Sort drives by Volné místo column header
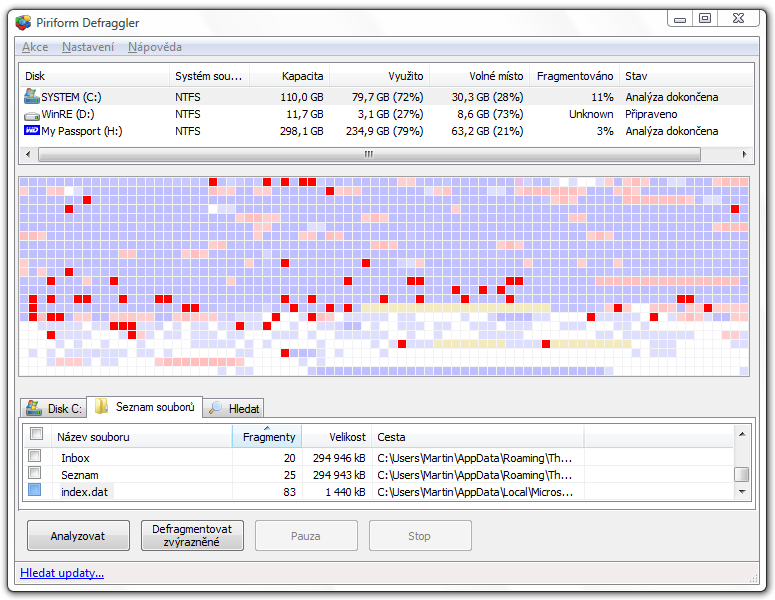775x600 pixels. [479, 76]
